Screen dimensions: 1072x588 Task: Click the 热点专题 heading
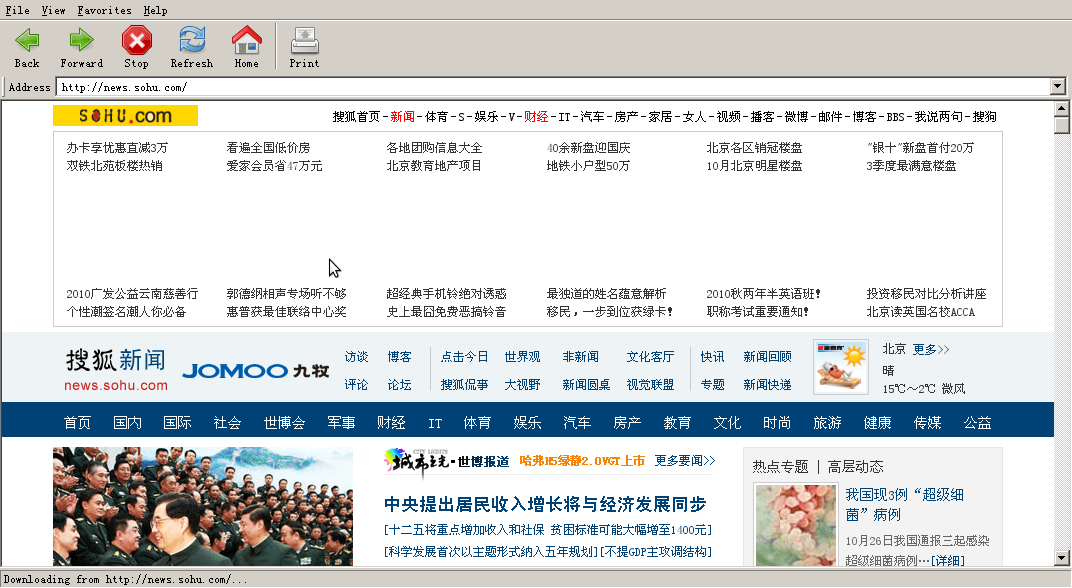point(780,466)
